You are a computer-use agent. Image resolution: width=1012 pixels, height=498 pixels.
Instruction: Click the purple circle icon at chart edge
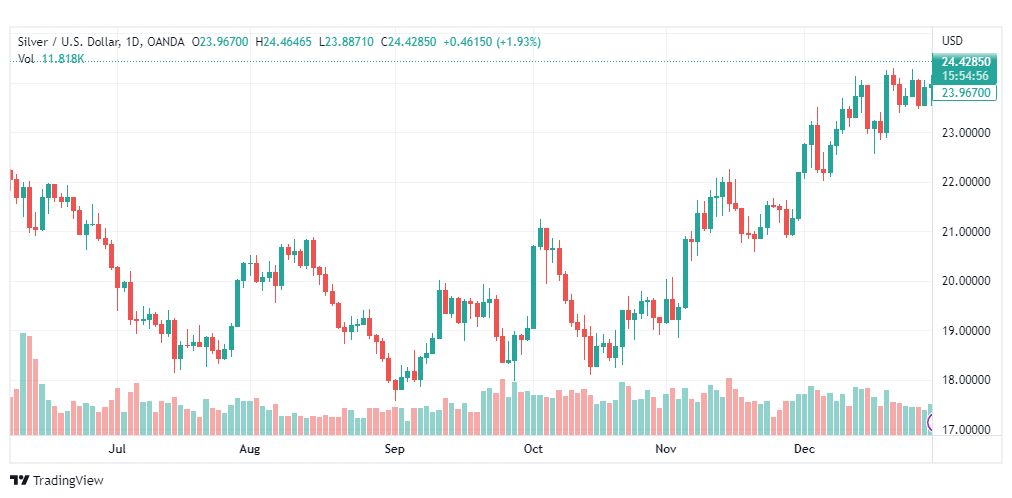click(931, 422)
